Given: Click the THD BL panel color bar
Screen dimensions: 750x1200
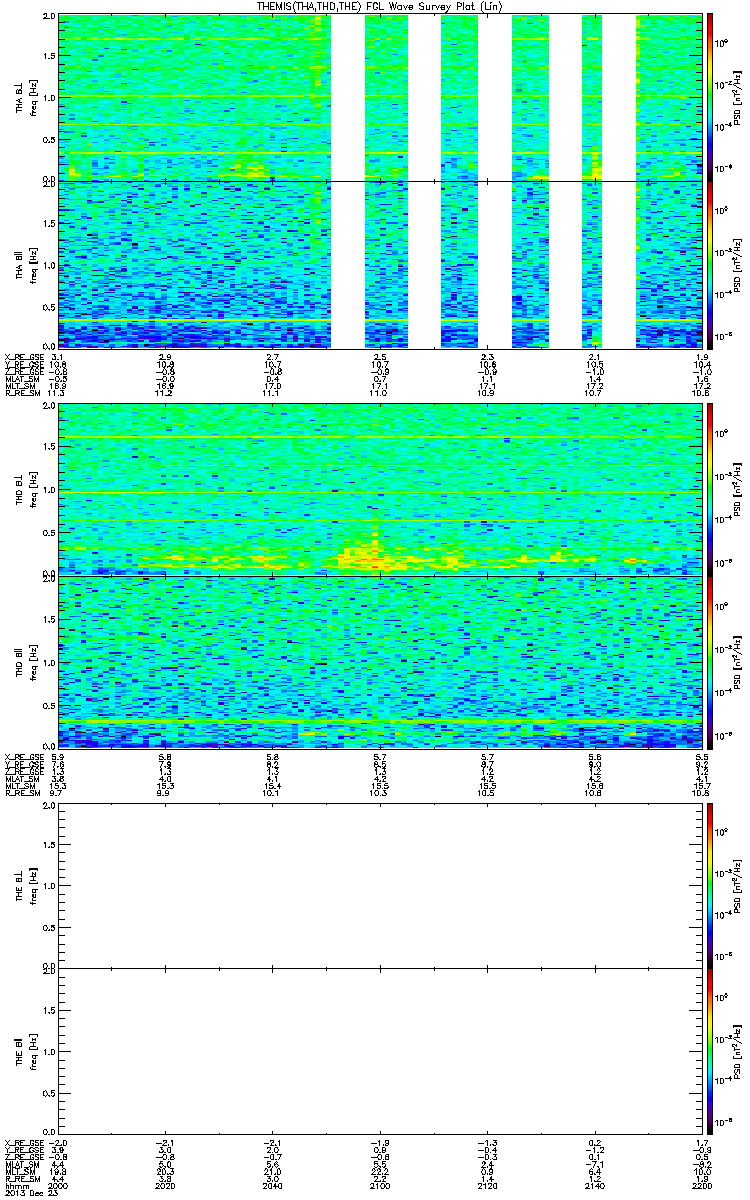Looking at the screenshot, I should [709, 490].
